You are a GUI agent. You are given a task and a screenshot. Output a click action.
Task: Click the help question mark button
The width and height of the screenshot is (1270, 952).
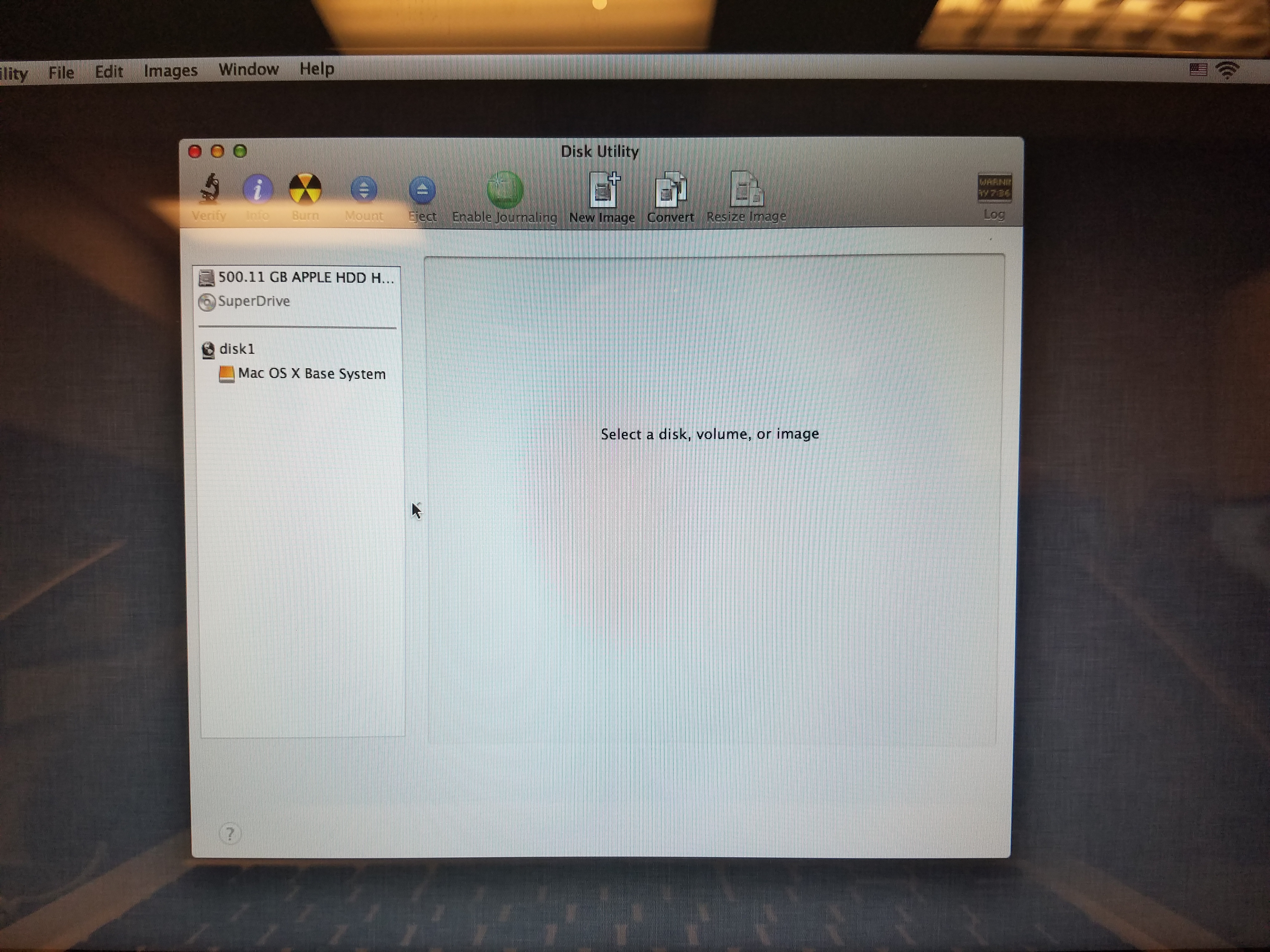click(230, 833)
